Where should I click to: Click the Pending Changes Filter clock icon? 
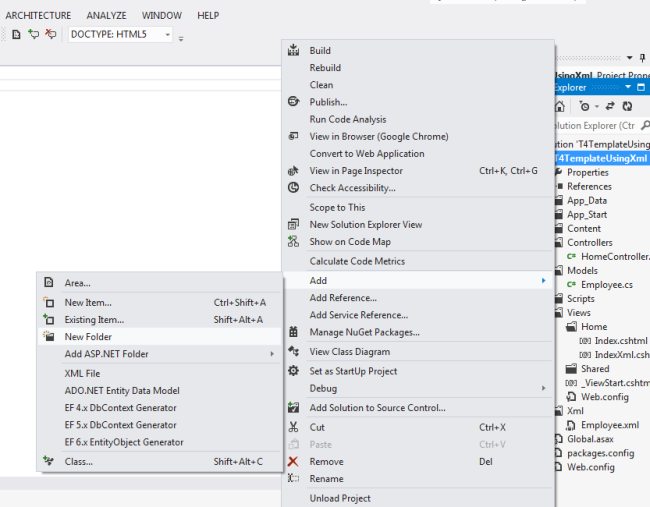(584, 107)
